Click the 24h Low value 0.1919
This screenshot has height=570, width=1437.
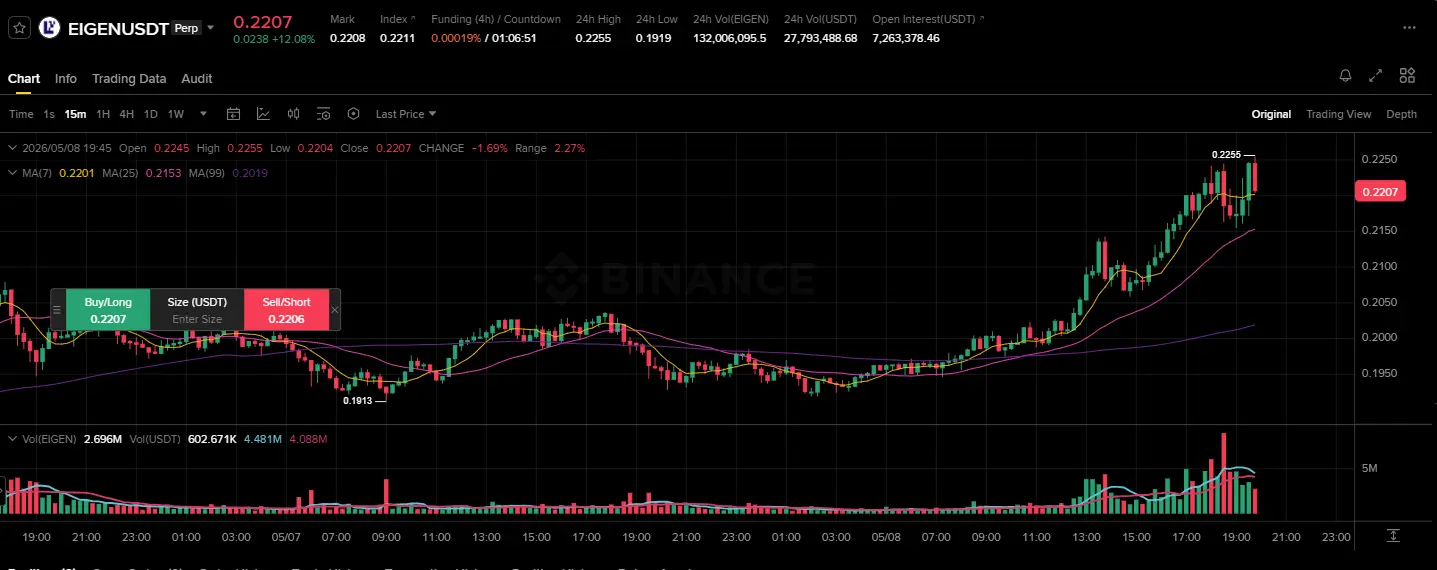653,38
